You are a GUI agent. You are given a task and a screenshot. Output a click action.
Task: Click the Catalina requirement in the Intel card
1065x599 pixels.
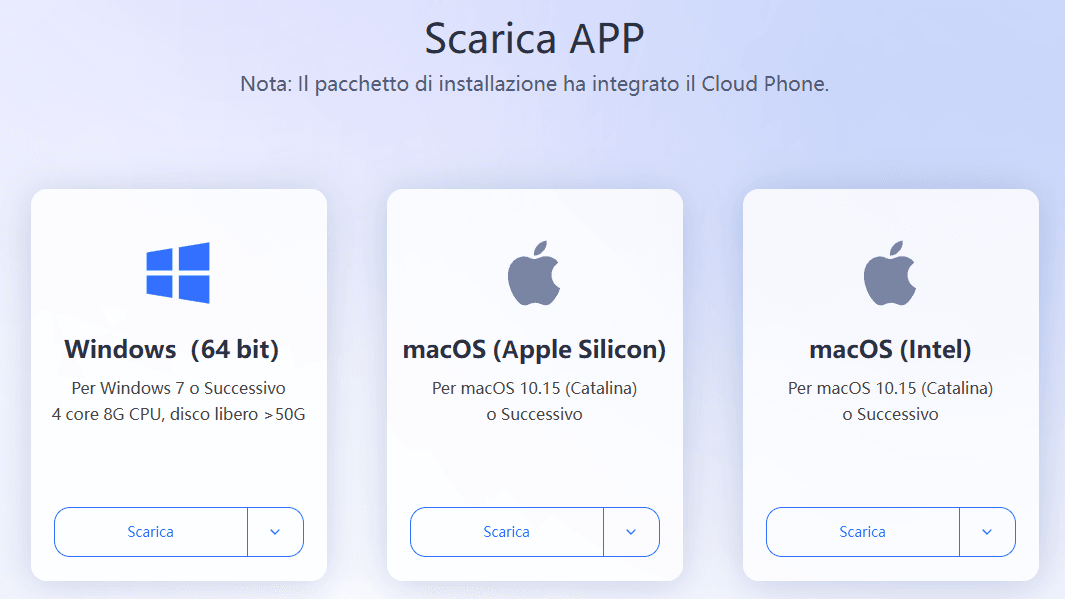[890, 388]
